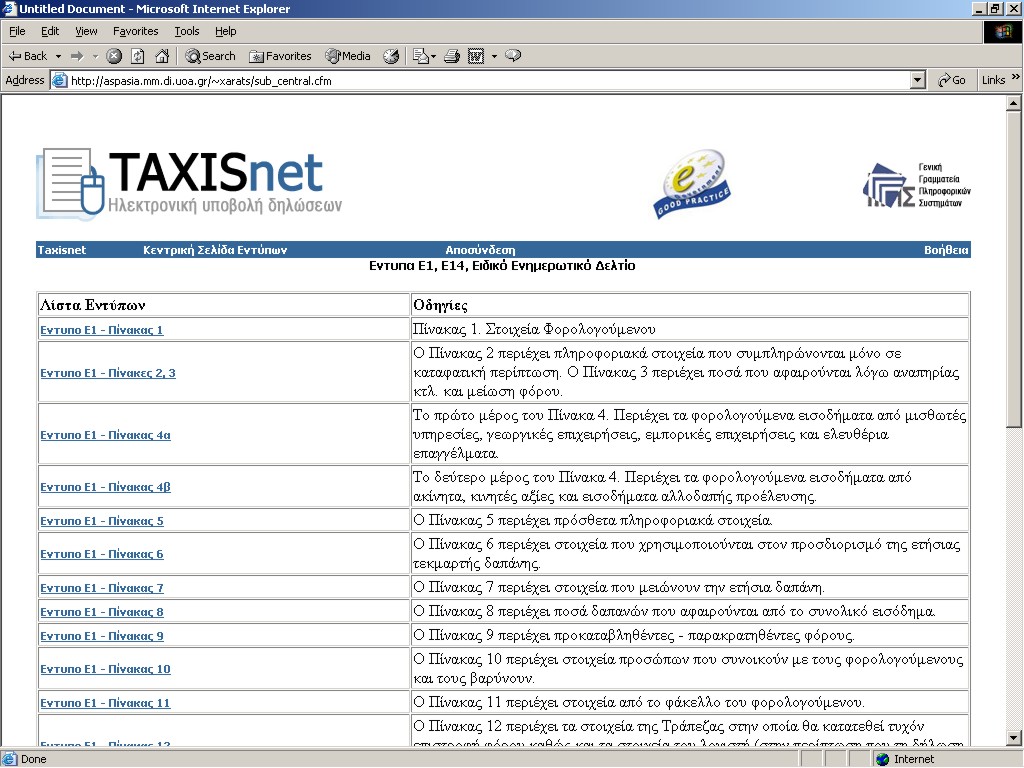Expand the Edit icon dropdown arrow

[x=494, y=56]
